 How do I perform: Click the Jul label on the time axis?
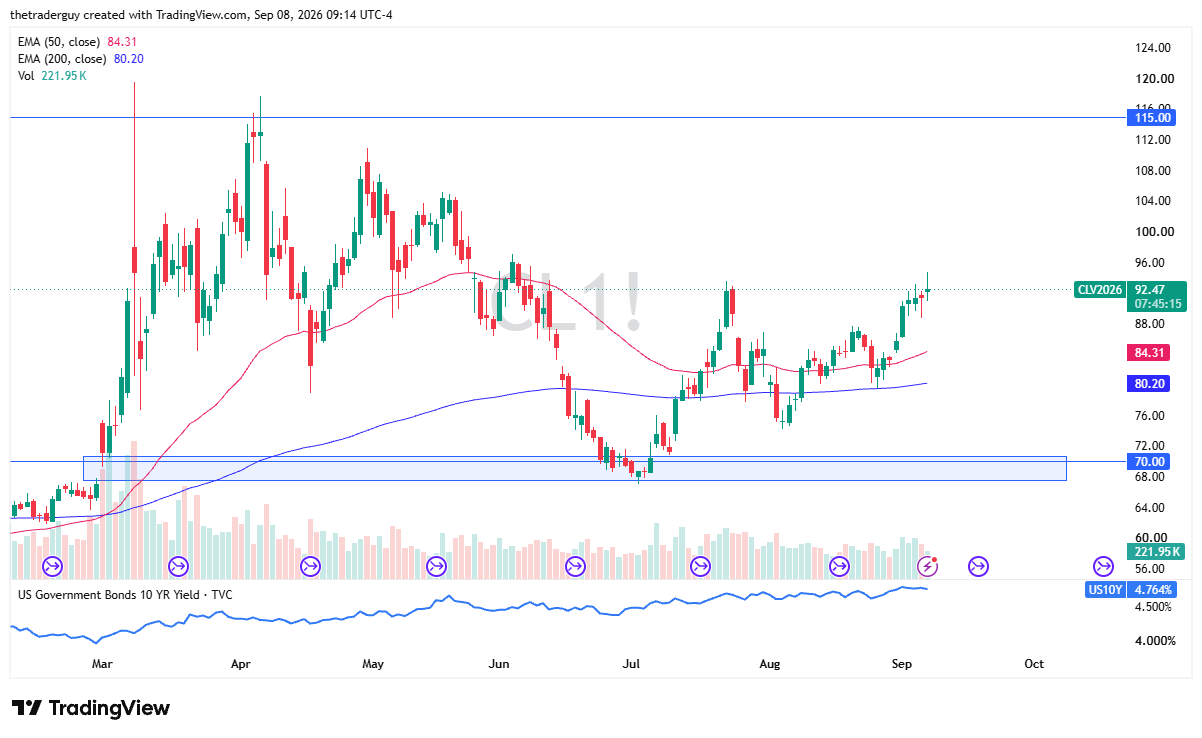[x=632, y=664]
